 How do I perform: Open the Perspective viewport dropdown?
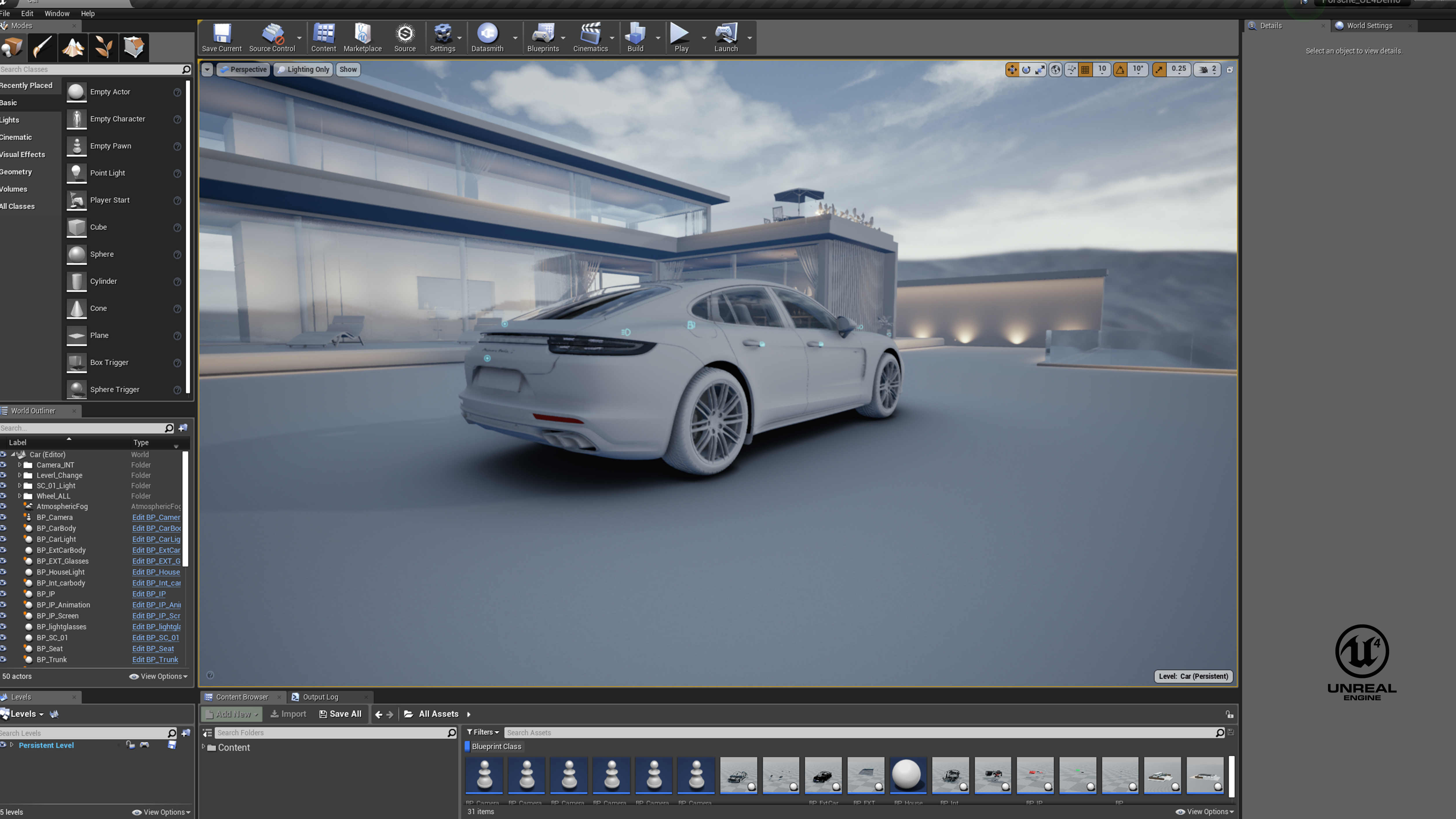[x=243, y=69]
